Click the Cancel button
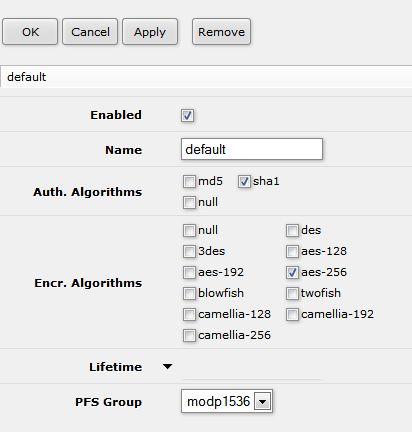The width and height of the screenshot is (412, 432). click(x=90, y=32)
